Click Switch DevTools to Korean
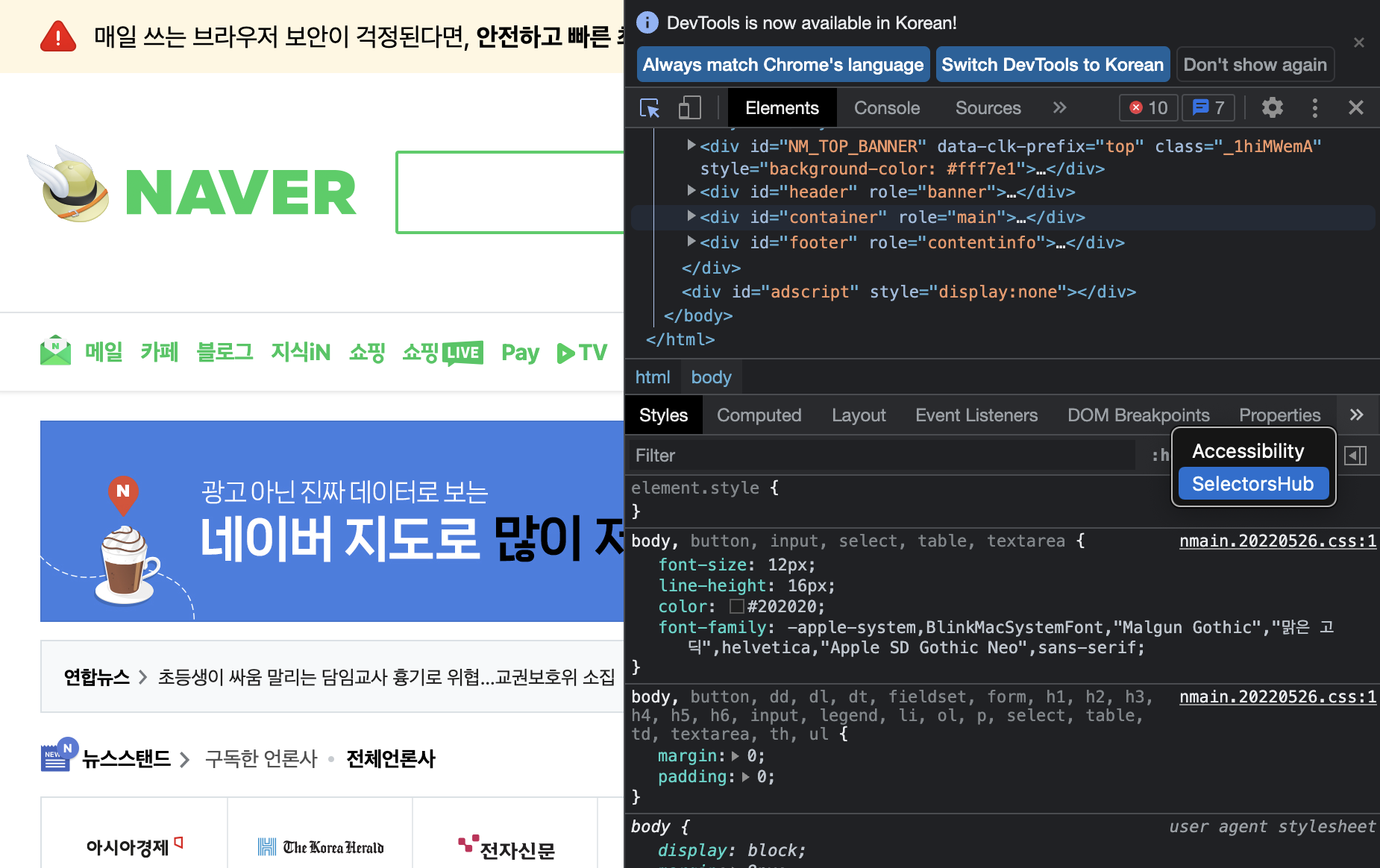Screen dimensions: 1380x868 (1053, 65)
